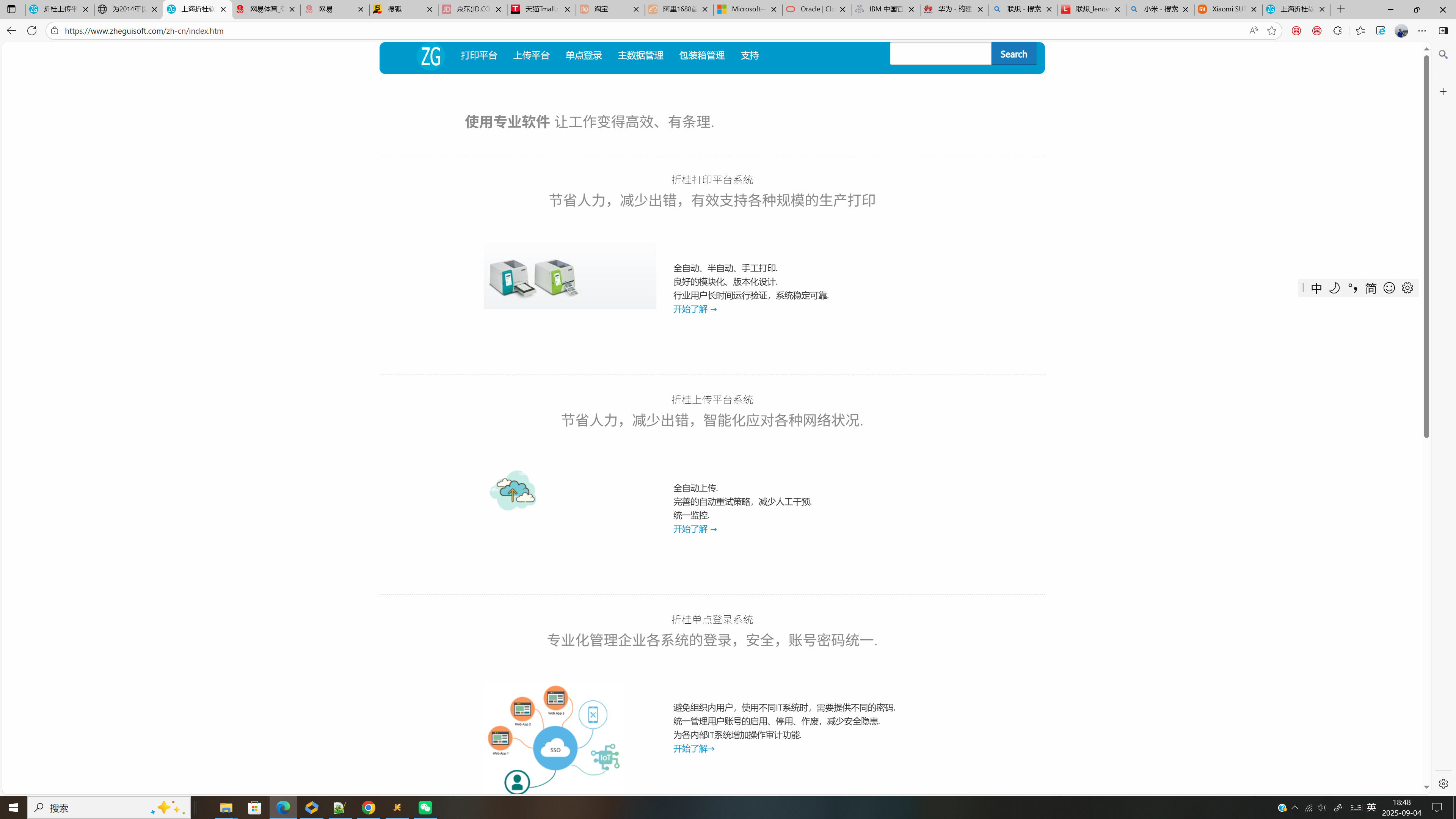Open sidebar settings gear icon

[x=1443, y=784]
